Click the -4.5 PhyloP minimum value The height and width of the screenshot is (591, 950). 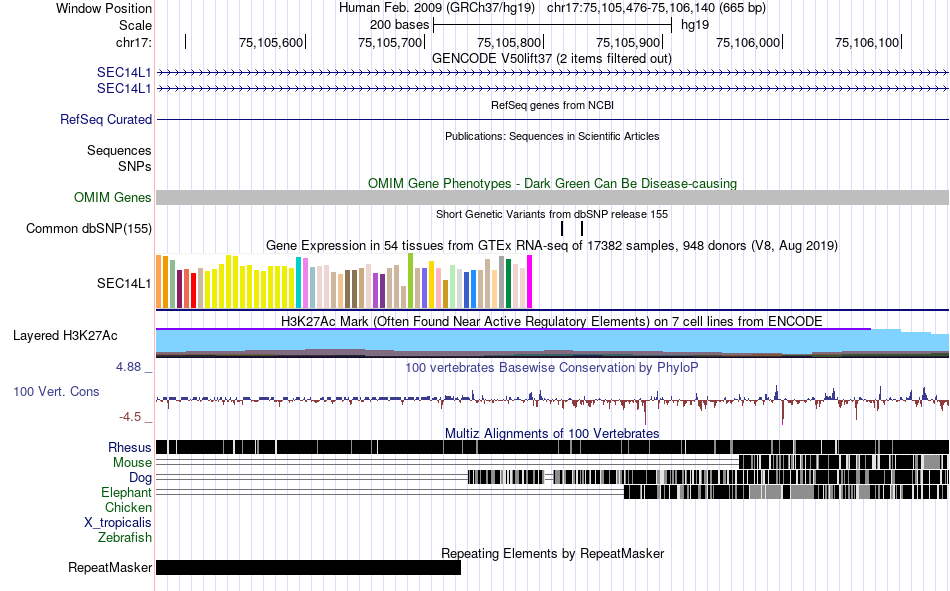pyautogui.click(x=130, y=417)
